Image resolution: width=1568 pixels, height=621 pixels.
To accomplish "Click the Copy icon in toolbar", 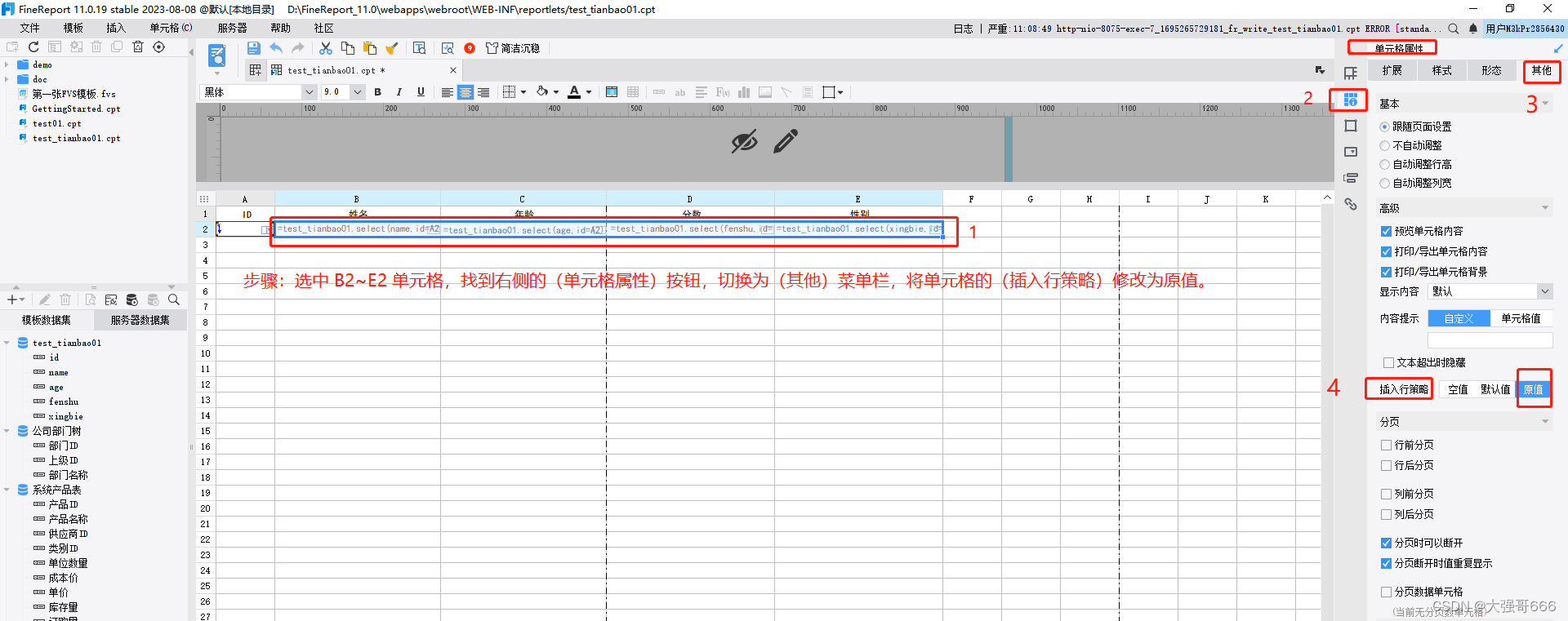I will pyautogui.click(x=348, y=48).
